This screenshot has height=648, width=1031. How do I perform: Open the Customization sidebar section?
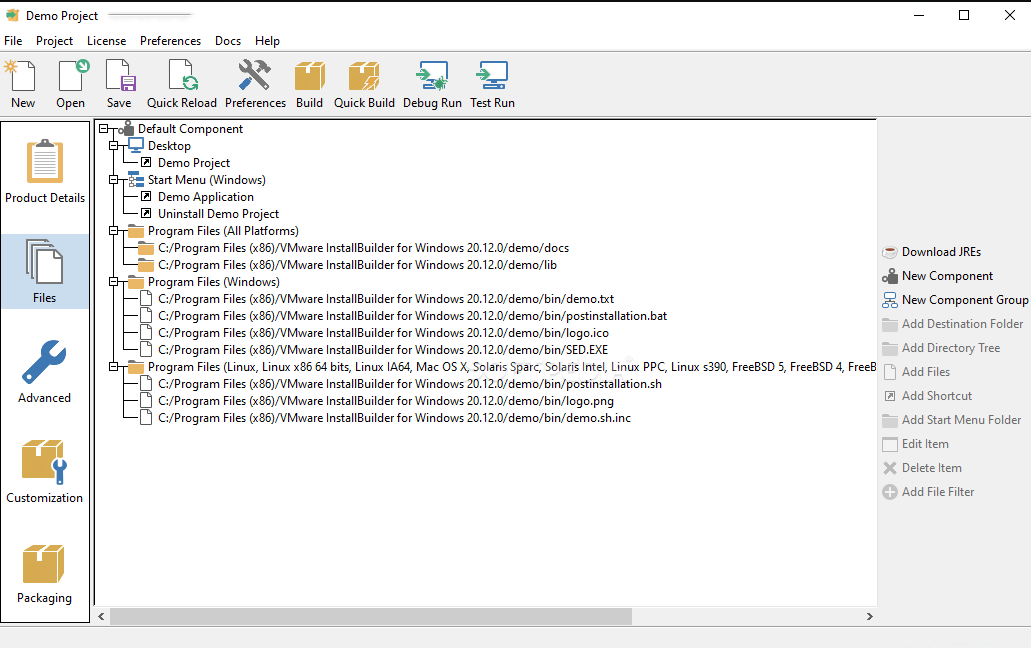pyautogui.click(x=45, y=472)
